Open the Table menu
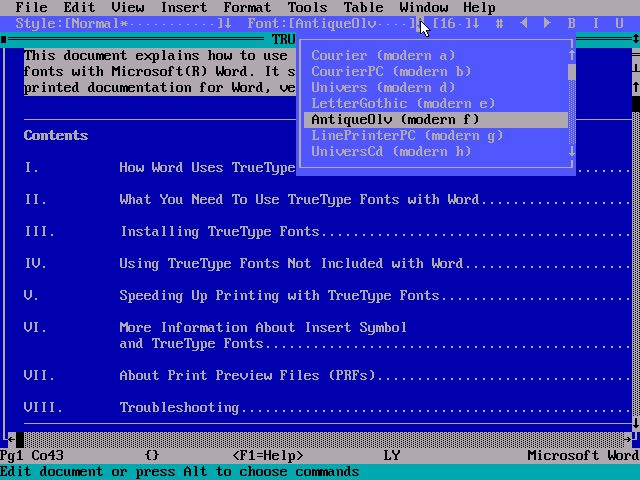Viewport: 640px width, 480px height. coord(363,7)
